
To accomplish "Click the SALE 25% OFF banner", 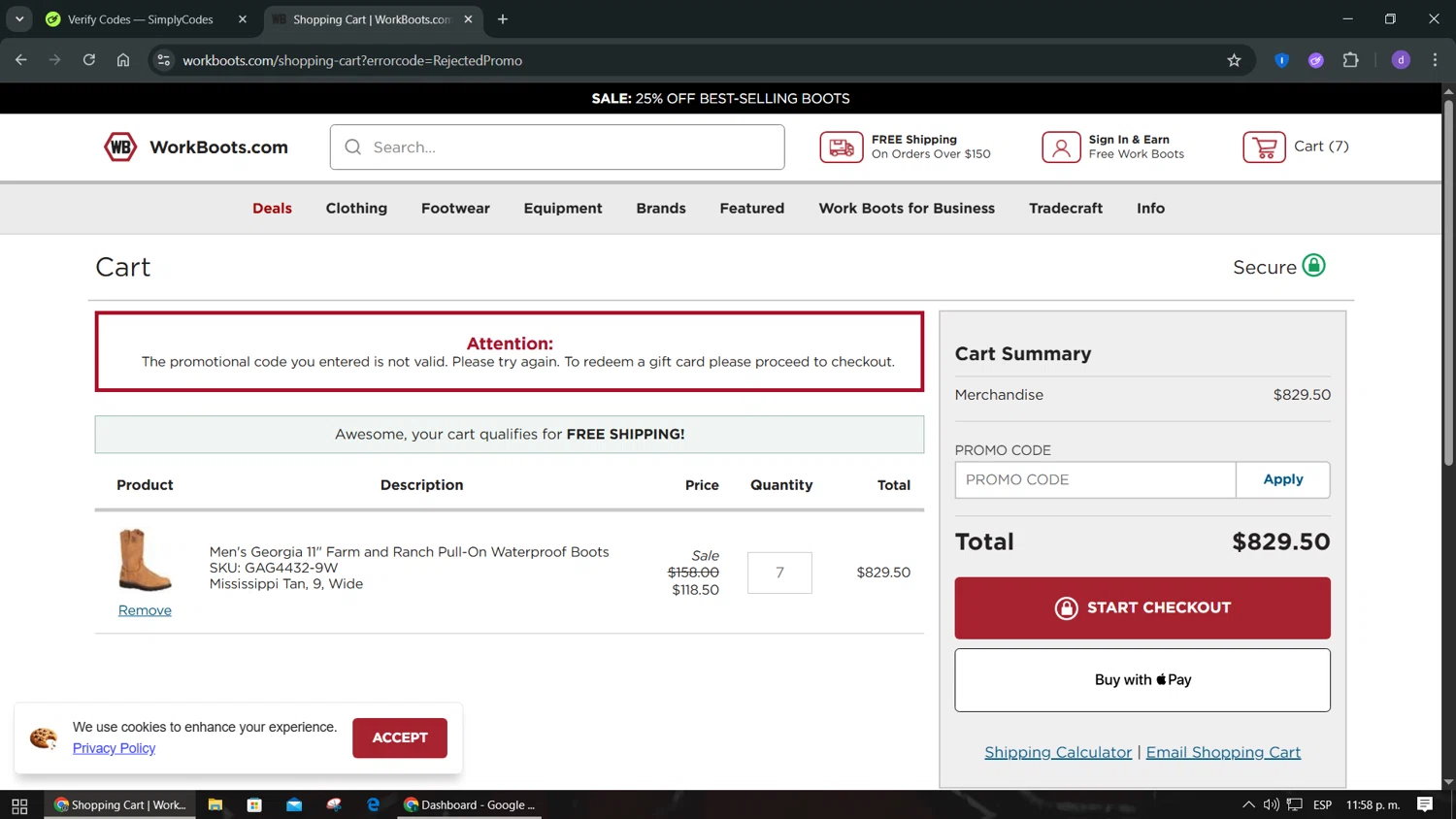I will (x=720, y=98).
